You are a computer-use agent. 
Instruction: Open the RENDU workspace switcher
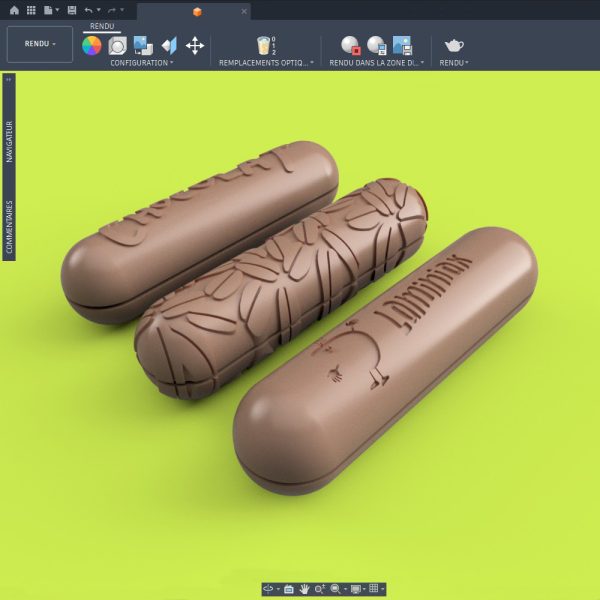click(40, 44)
